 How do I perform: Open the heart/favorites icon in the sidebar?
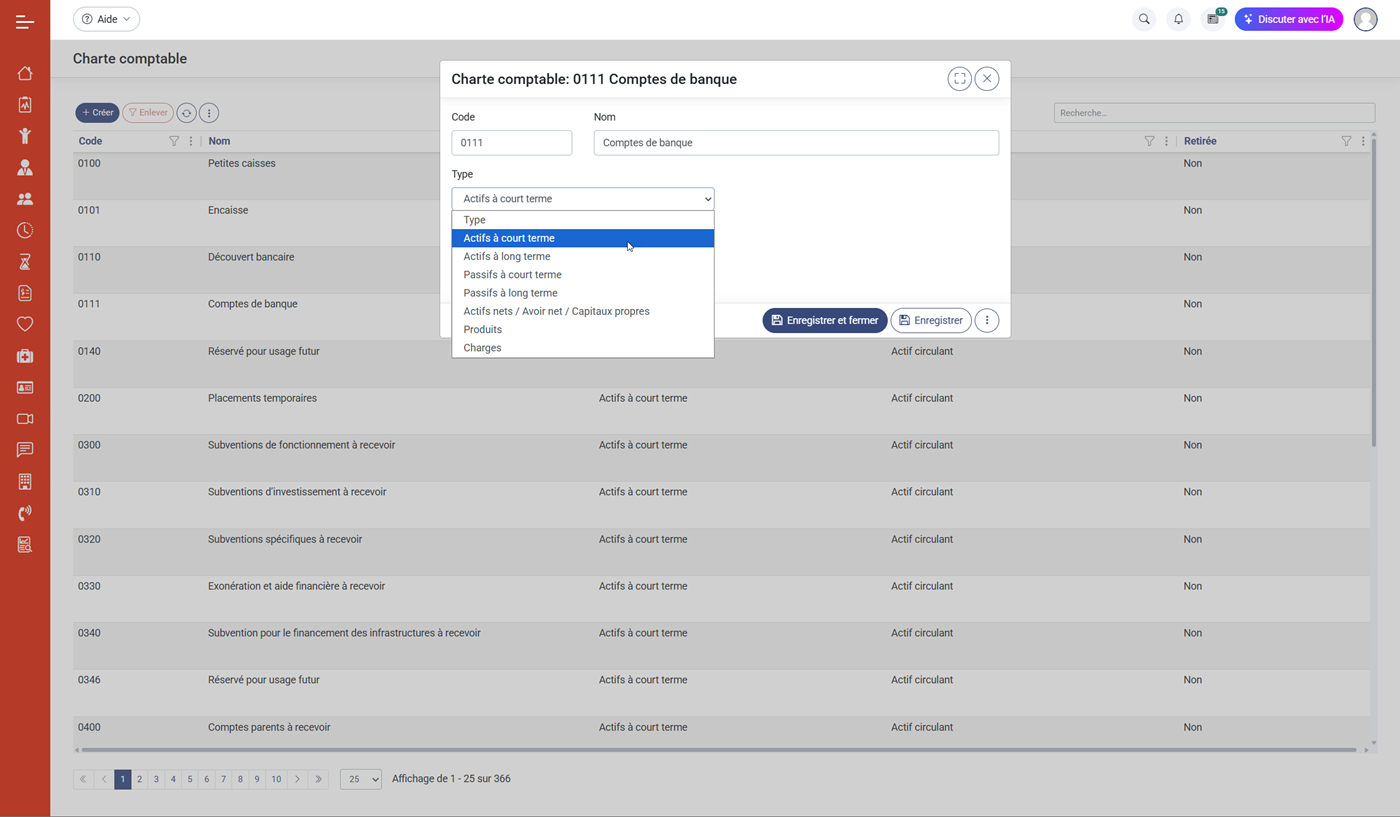24,323
